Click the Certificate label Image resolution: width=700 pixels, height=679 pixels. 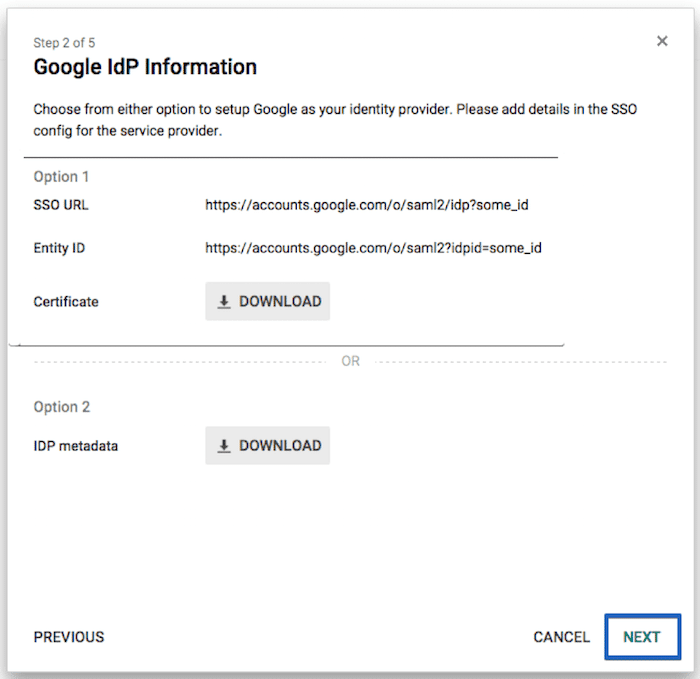66,302
